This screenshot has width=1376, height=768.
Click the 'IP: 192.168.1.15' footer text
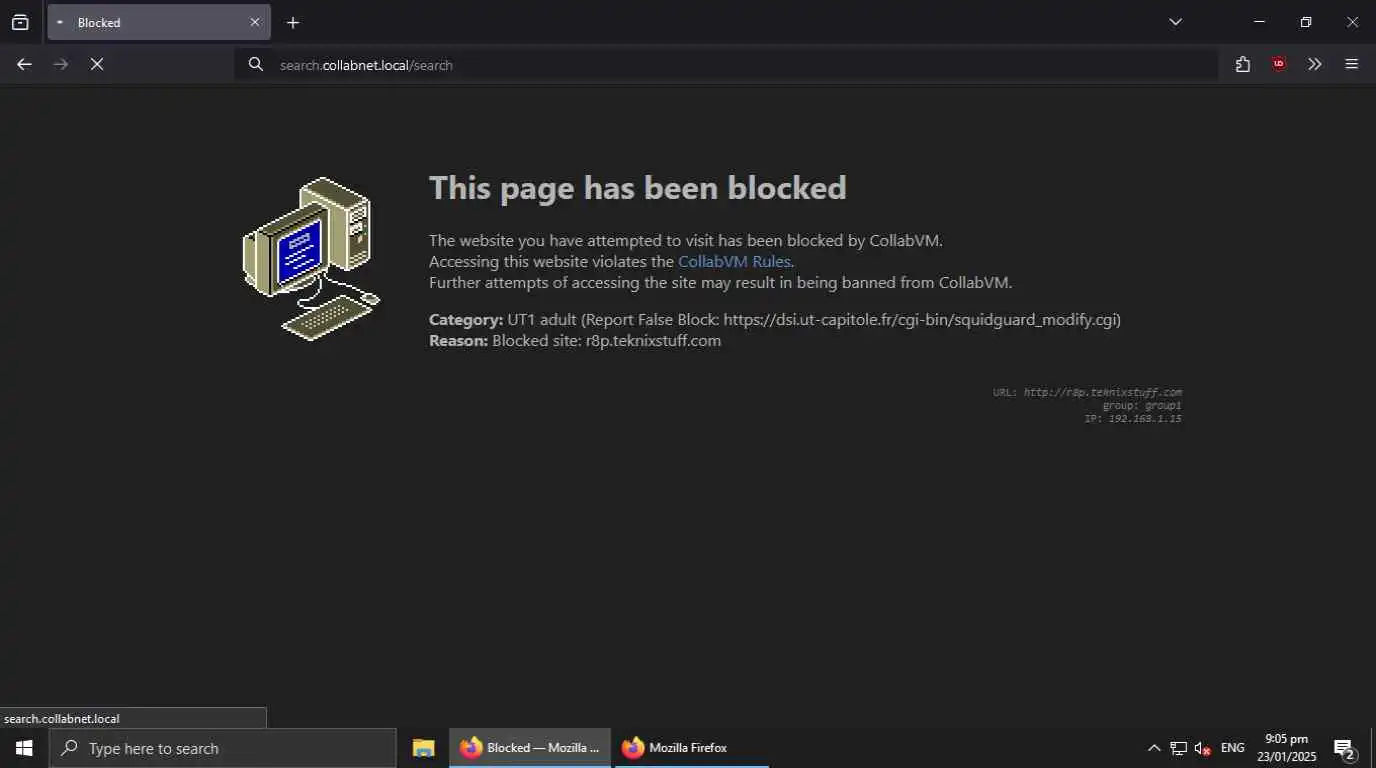click(x=1133, y=418)
